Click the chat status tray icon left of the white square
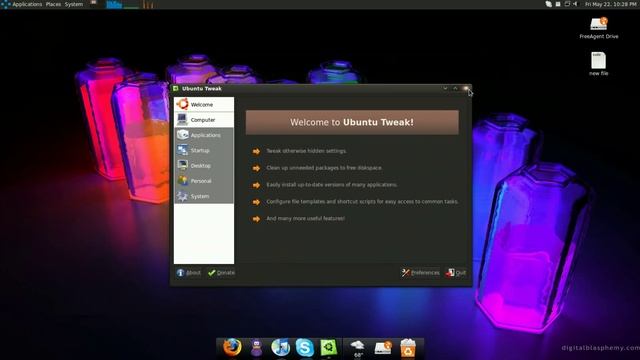 click(549, 4)
